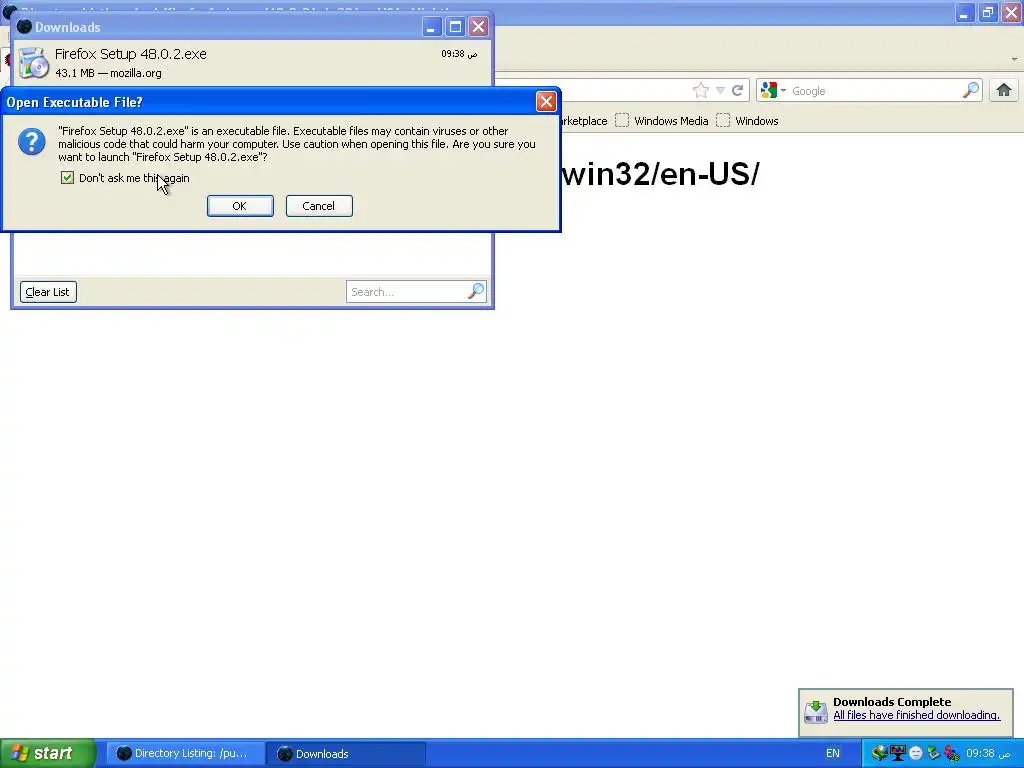The height and width of the screenshot is (768, 1024).
Task: Click the Firefox Setup installer file icon
Action: coord(33,63)
